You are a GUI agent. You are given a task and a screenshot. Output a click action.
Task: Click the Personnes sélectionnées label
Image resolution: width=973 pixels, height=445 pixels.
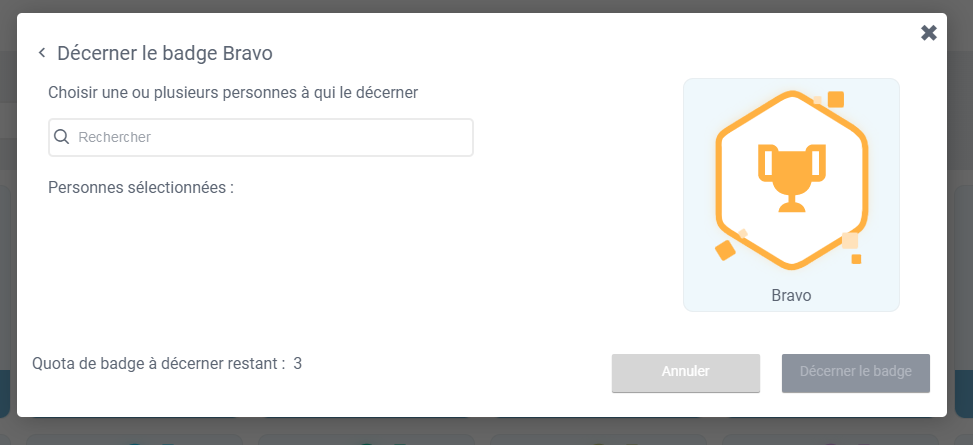tap(141, 187)
